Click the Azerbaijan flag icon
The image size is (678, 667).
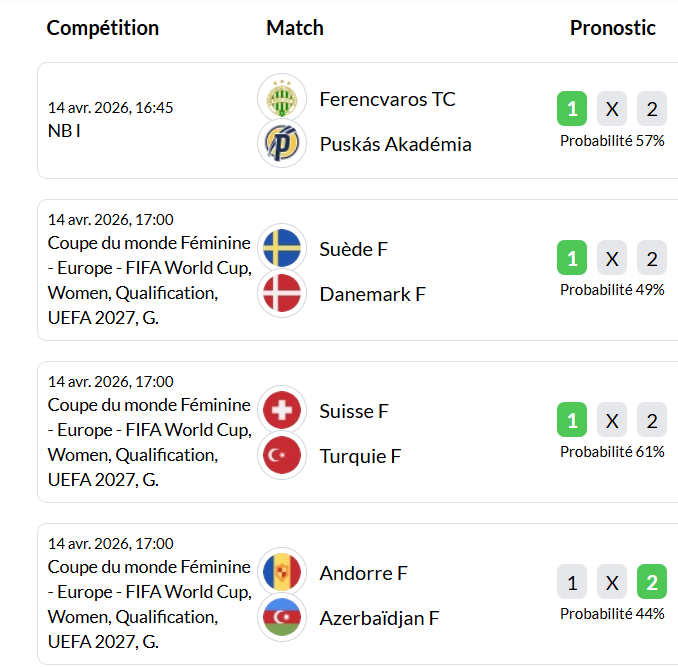coord(282,618)
